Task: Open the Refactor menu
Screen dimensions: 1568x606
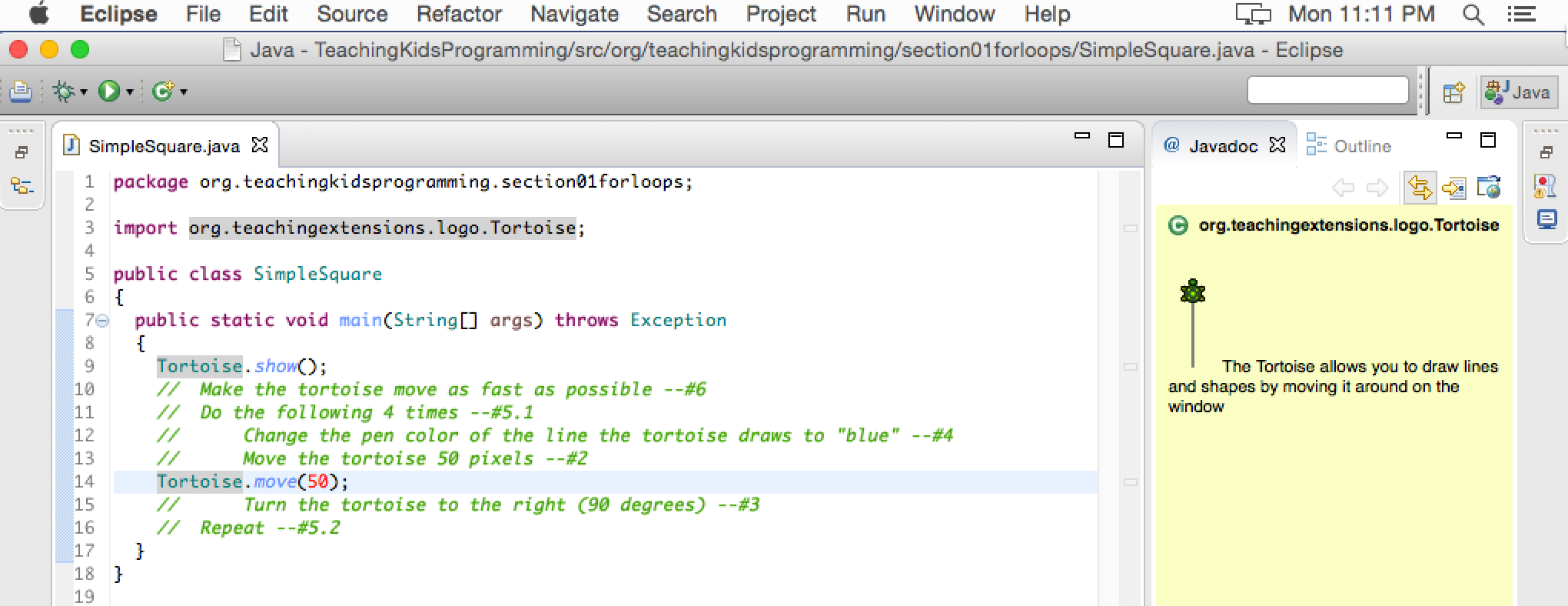Action: 458,14
